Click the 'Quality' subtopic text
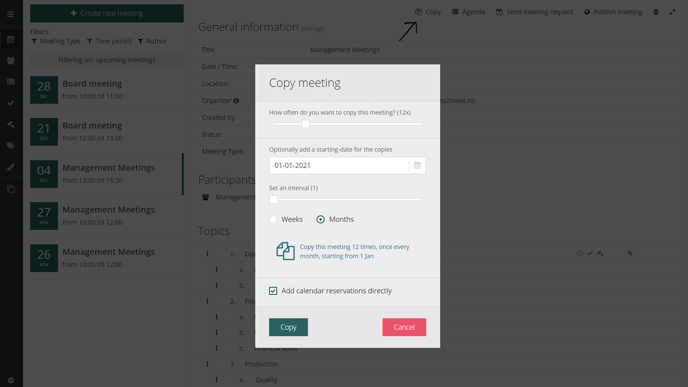Screen dimensions: 688x387 (x=266, y=380)
